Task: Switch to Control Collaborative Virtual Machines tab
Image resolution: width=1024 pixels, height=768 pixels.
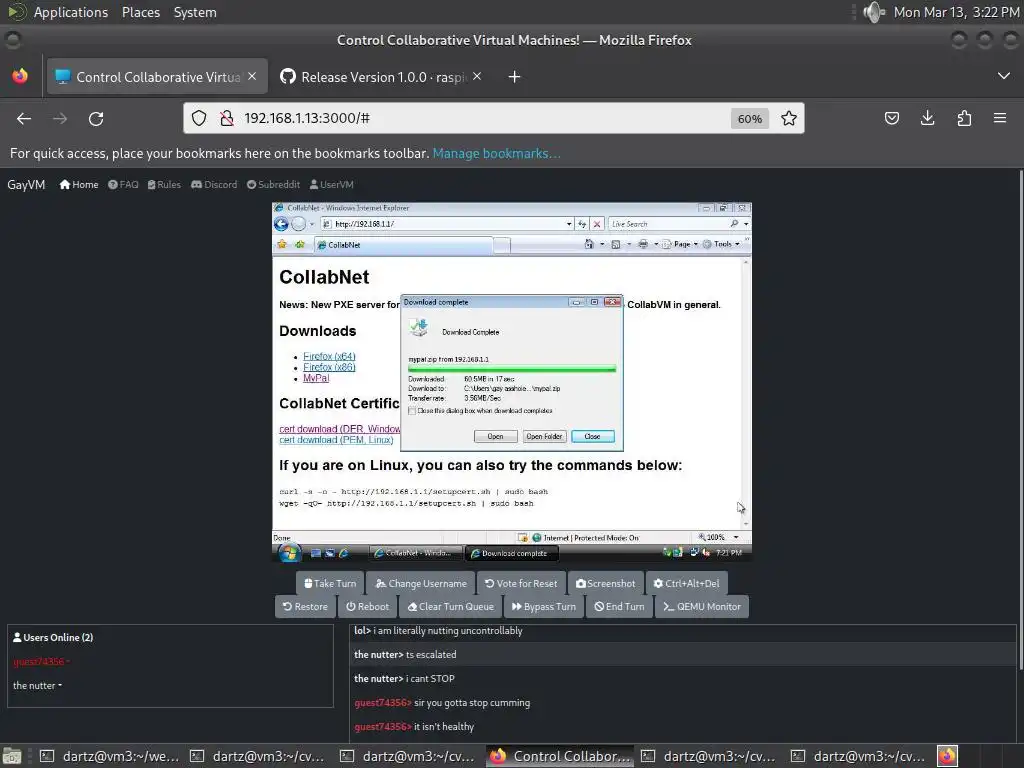Action: (157, 77)
